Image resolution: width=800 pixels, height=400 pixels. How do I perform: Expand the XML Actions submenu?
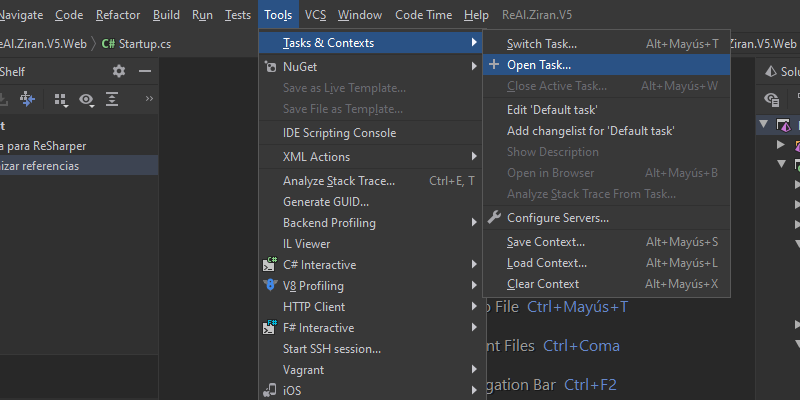(474, 157)
